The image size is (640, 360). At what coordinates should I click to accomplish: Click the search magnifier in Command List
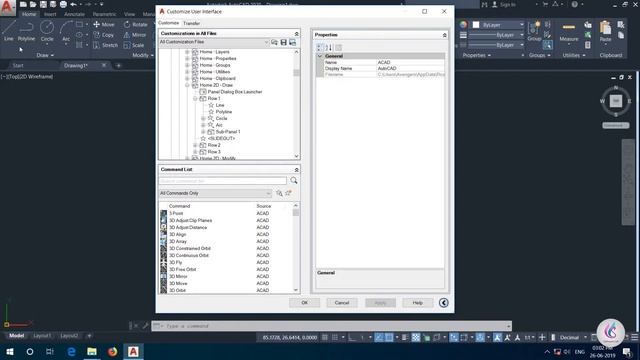294,181
